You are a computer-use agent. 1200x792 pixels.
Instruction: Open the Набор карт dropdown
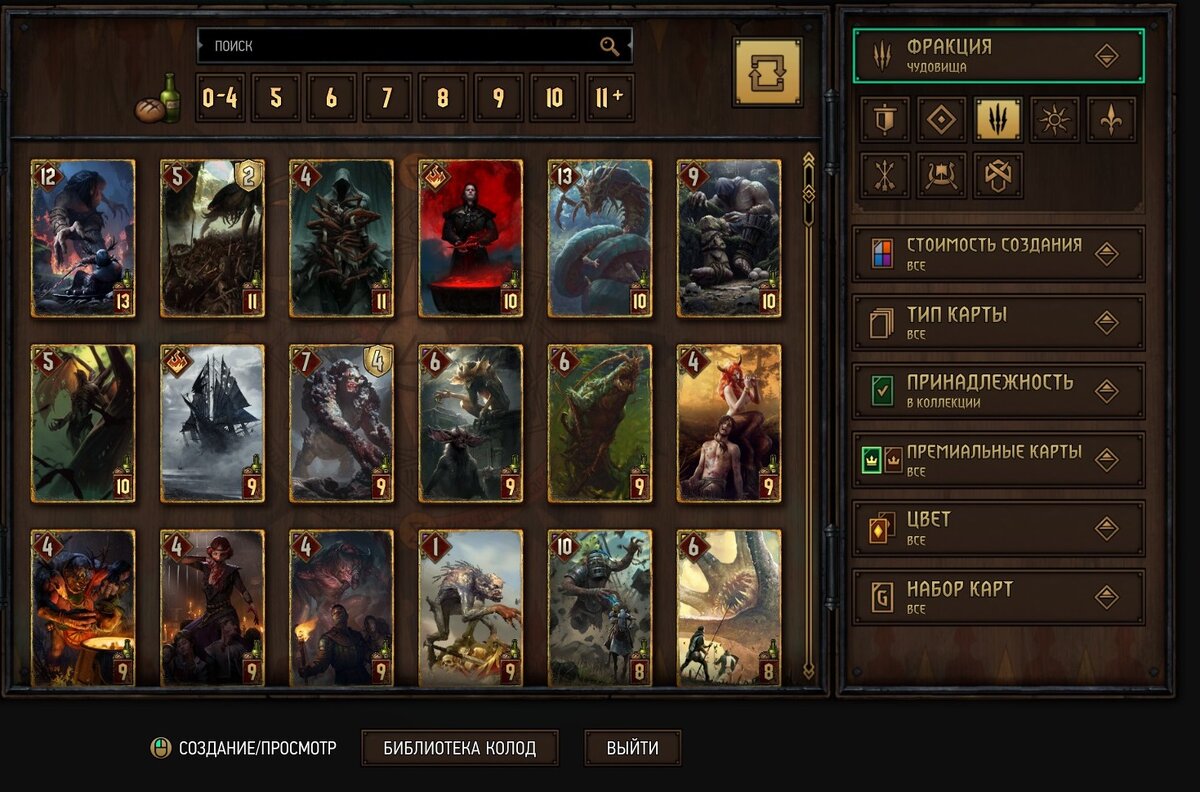(x=998, y=597)
